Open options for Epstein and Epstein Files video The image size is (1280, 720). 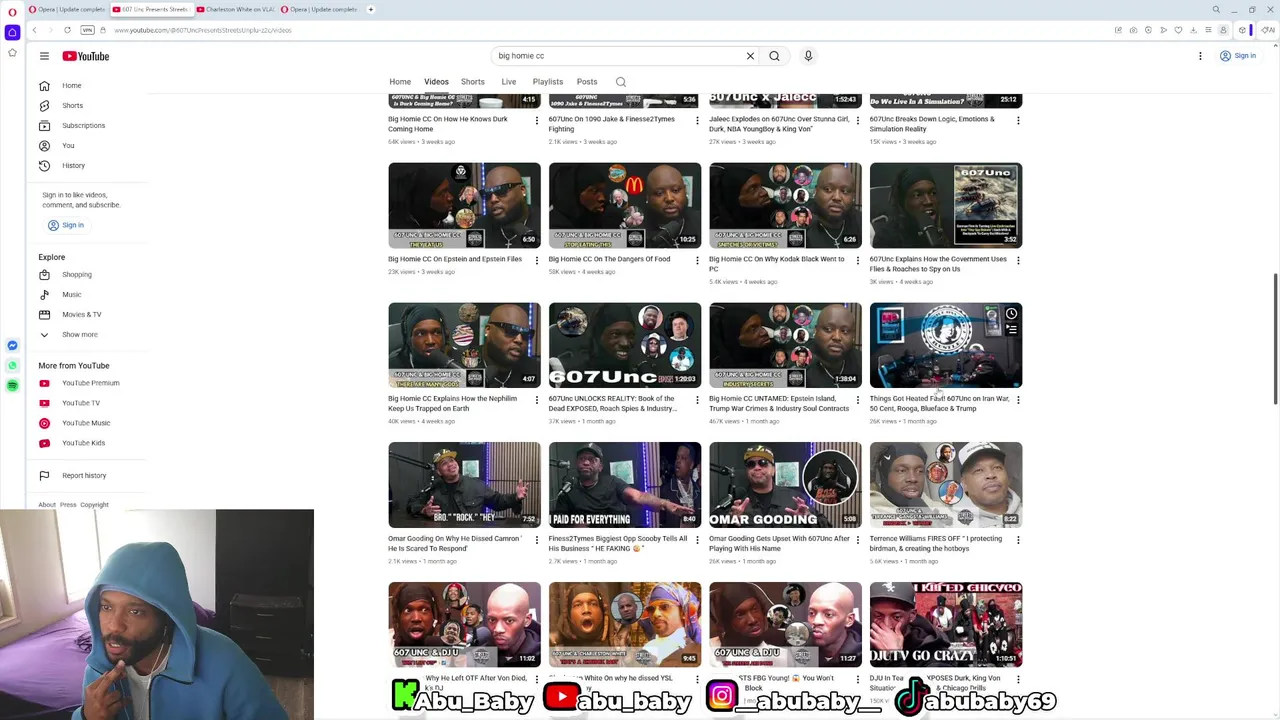point(537,260)
